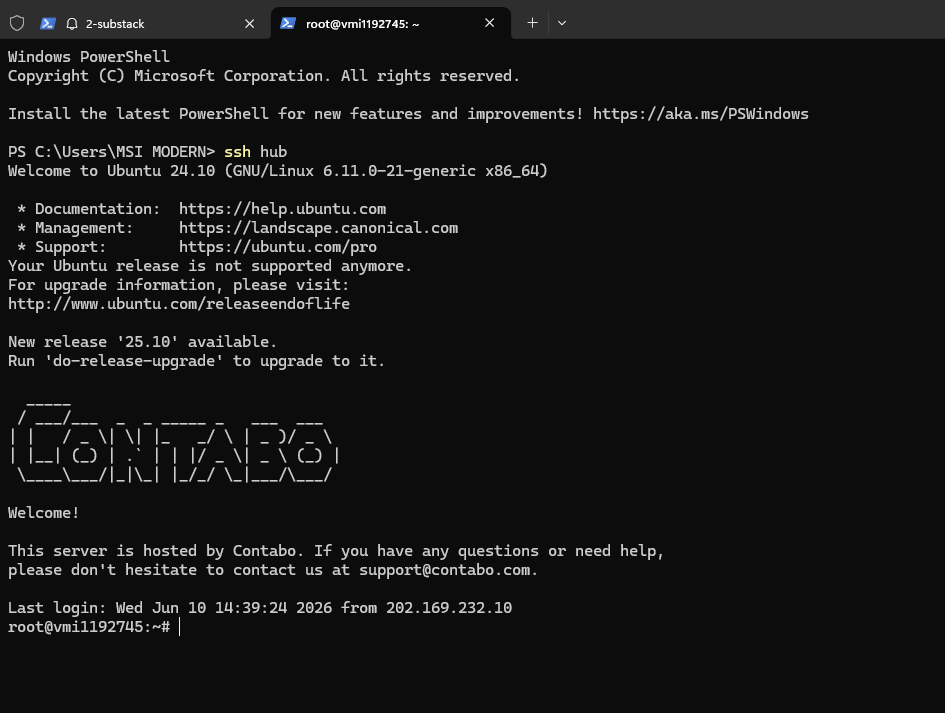The height and width of the screenshot is (713, 945).
Task: Switch to the 2-substack tab
Action: coord(136,24)
